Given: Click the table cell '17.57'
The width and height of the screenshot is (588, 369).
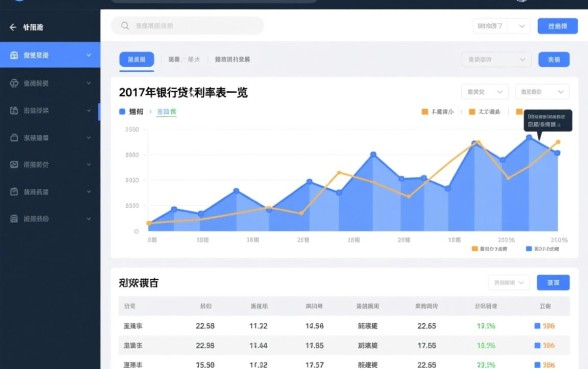Looking at the screenshot, I should [314, 364].
